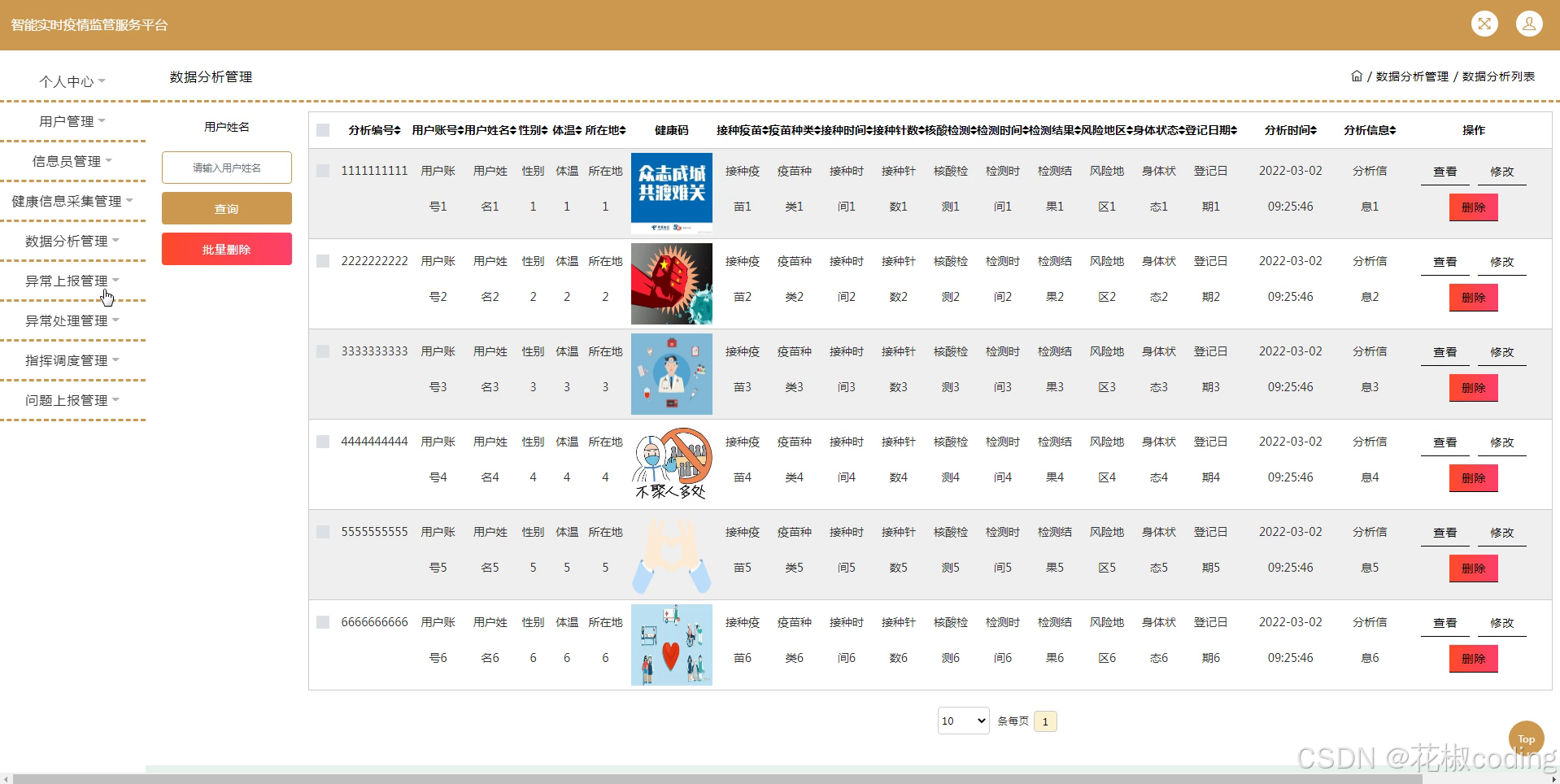This screenshot has width=1560, height=784.
Task: Click 修改 for row 5555555555
Action: point(1502,533)
